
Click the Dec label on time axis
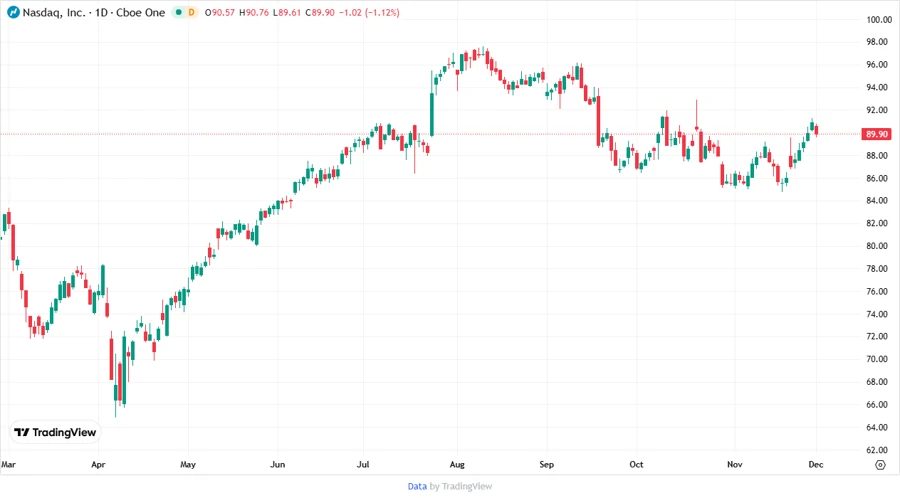pos(816,464)
